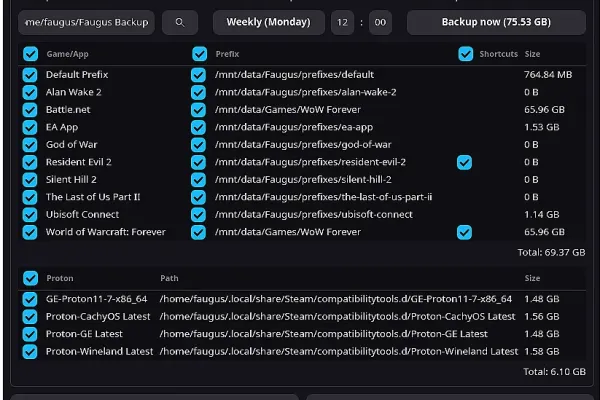
Task: Toggle the Shortcuts select-all header checkbox
Action: click(465, 54)
